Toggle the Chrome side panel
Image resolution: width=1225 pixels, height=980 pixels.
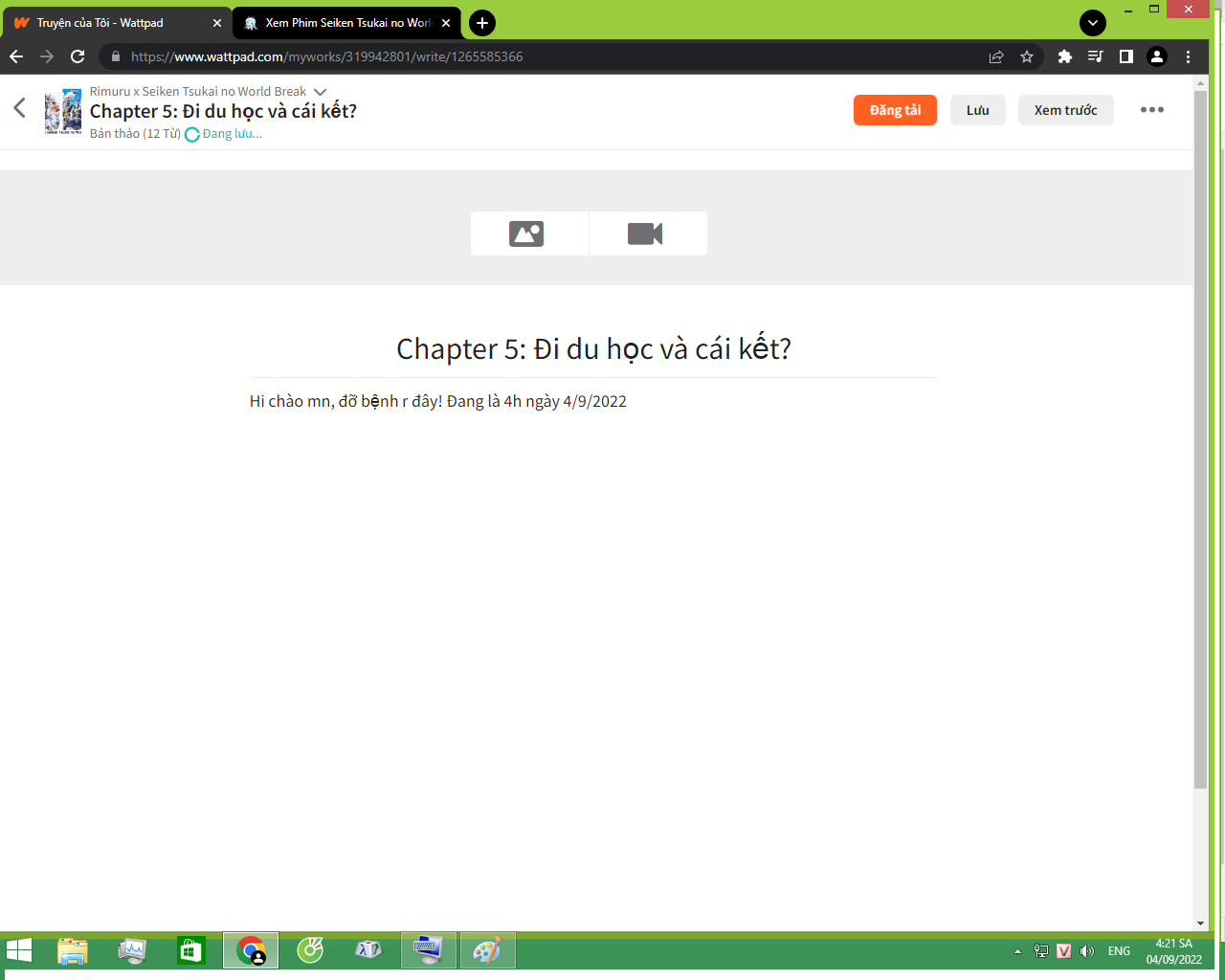1126,56
